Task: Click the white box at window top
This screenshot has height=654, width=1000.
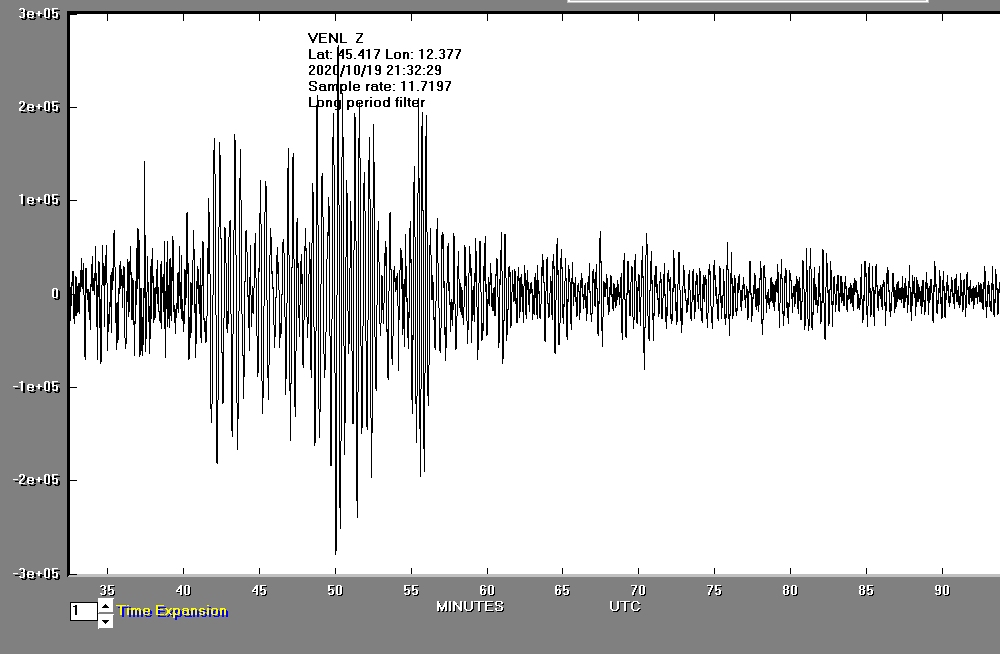Action: [747, 1]
